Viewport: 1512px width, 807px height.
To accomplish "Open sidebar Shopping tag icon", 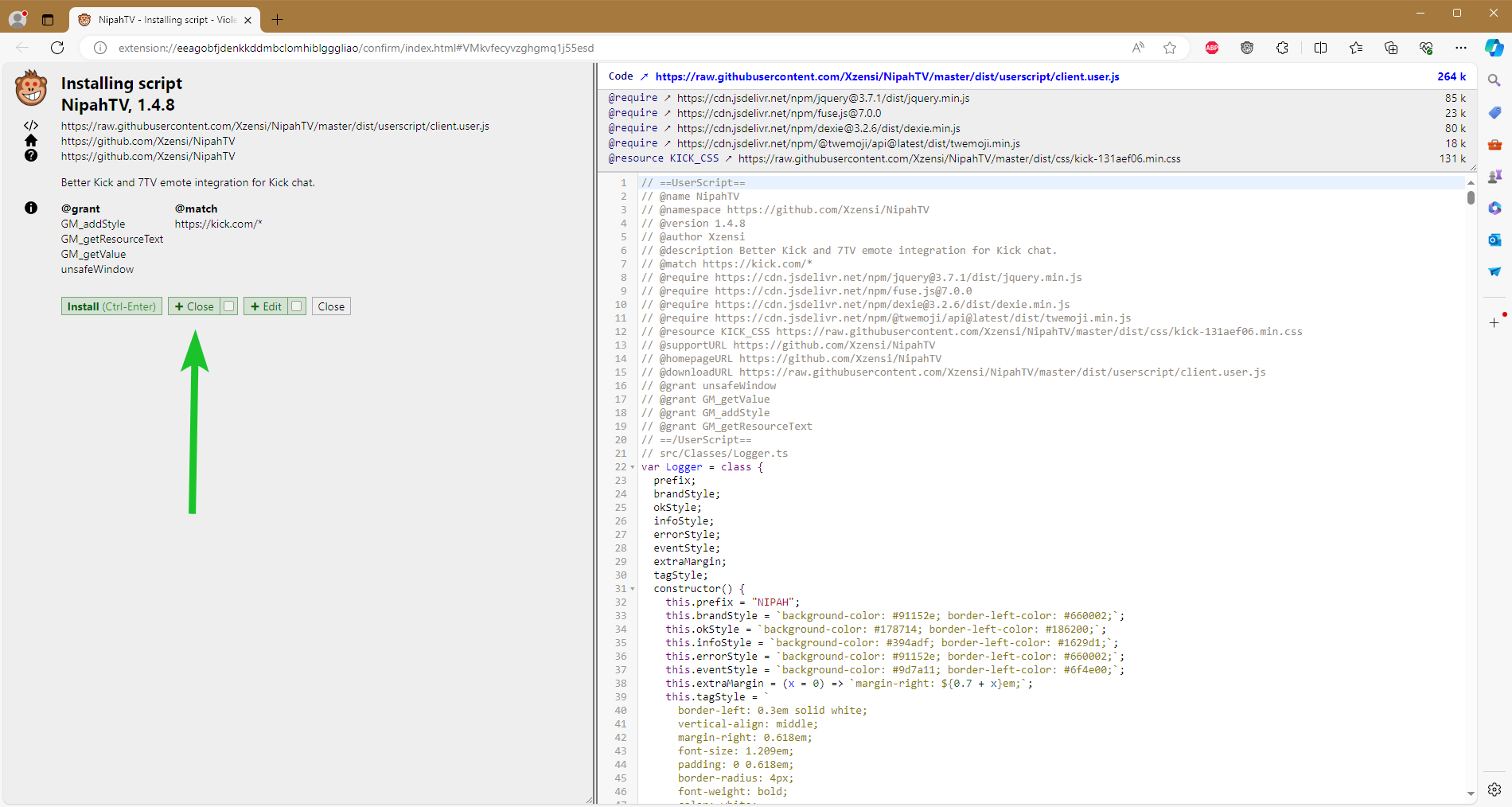I will [1494, 112].
